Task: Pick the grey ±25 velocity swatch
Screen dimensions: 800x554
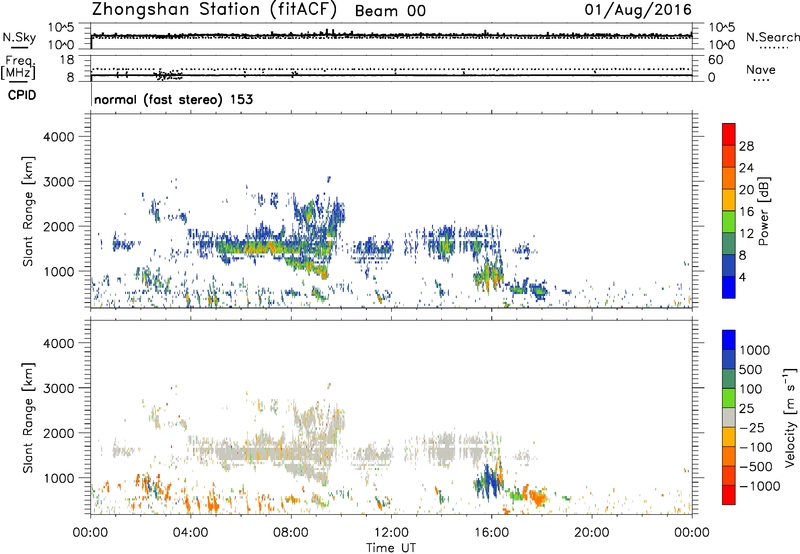Action: point(729,417)
